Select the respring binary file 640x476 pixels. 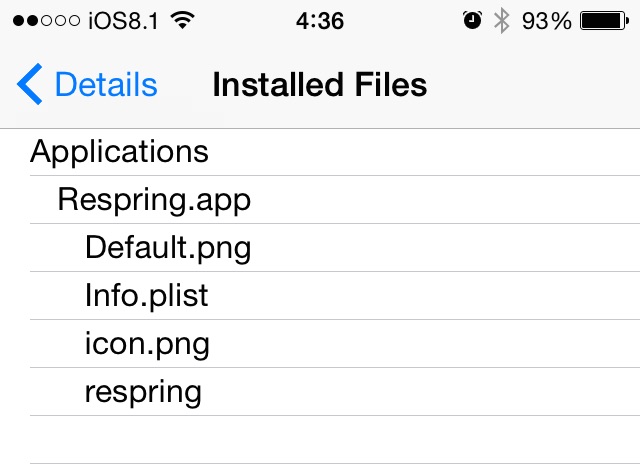(x=143, y=392)
